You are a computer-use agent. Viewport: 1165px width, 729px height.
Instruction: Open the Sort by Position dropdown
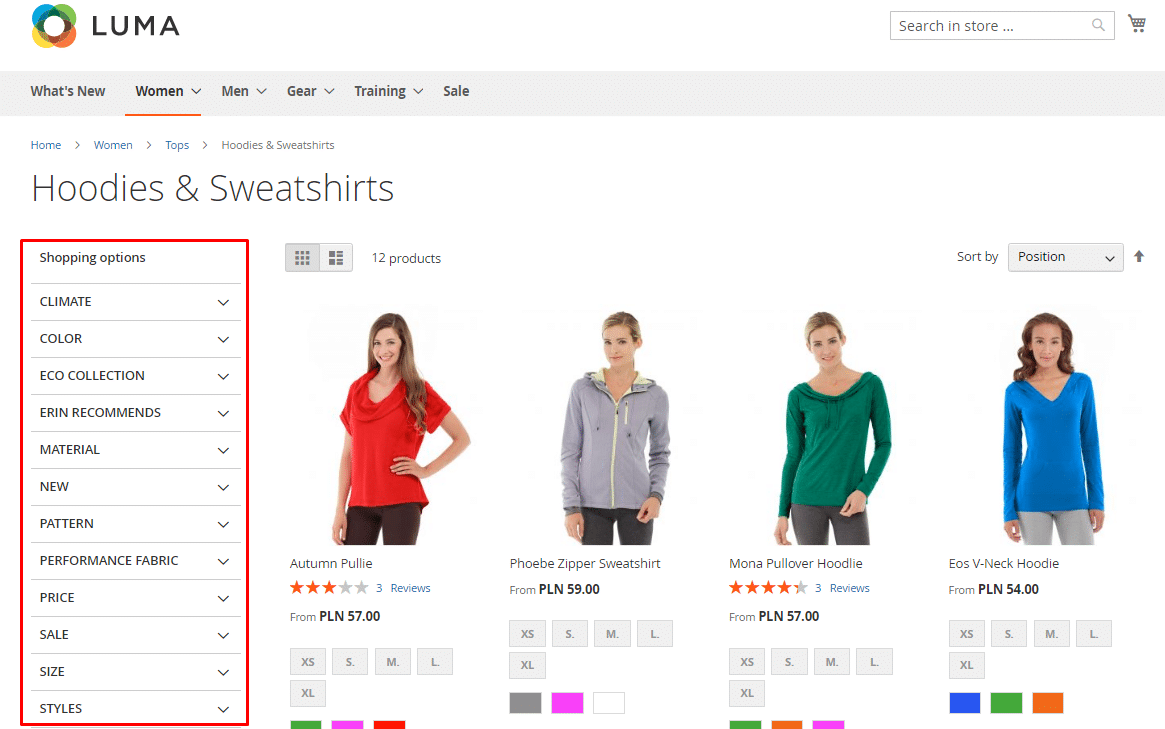1065,257
